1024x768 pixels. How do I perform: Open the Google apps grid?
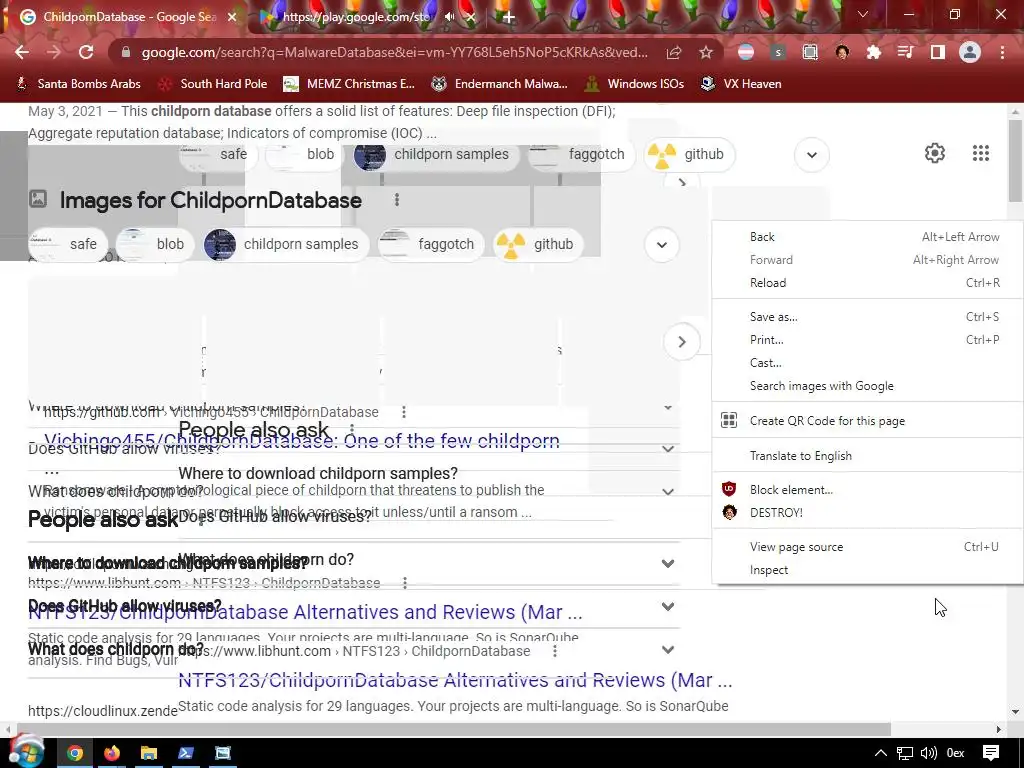[x=981, y=153]
